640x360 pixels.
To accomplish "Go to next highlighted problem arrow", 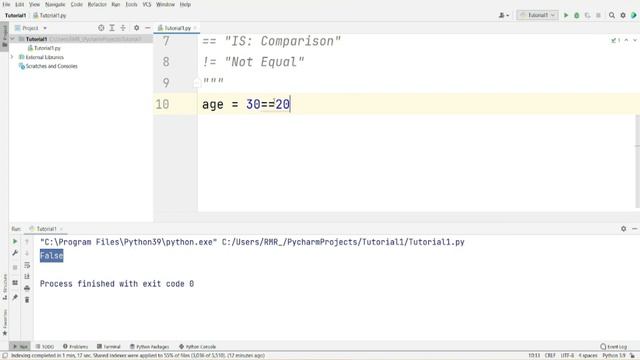I will pos(635,40).
